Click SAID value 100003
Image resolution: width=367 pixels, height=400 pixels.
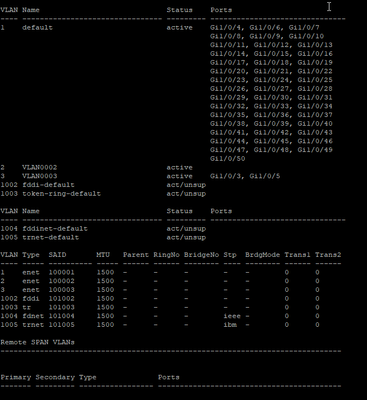pyautogui.click(x=62, y=290)
